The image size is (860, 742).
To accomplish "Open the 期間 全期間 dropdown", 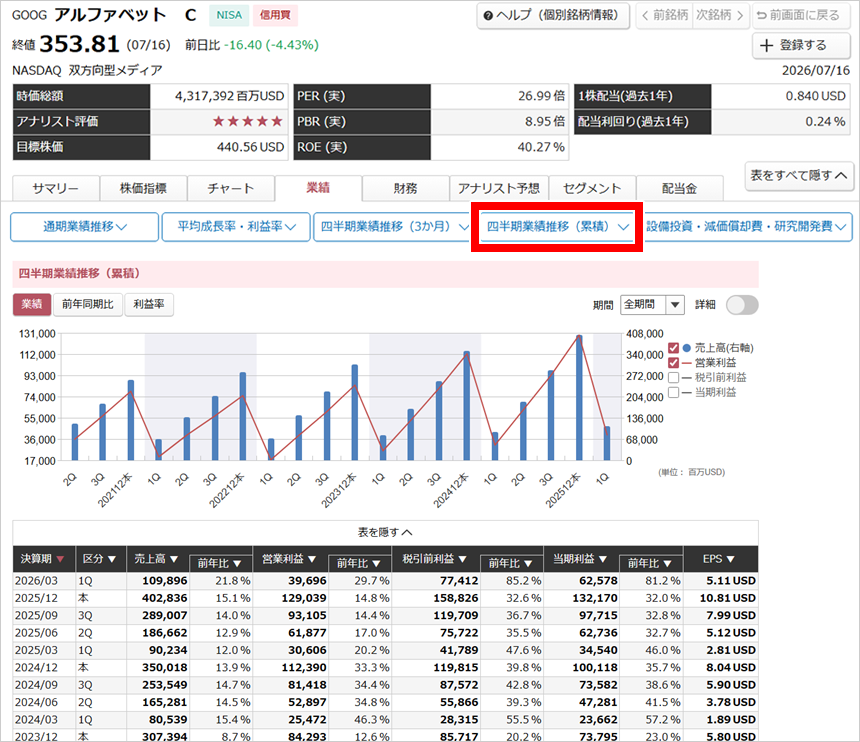I will [652, 304].
